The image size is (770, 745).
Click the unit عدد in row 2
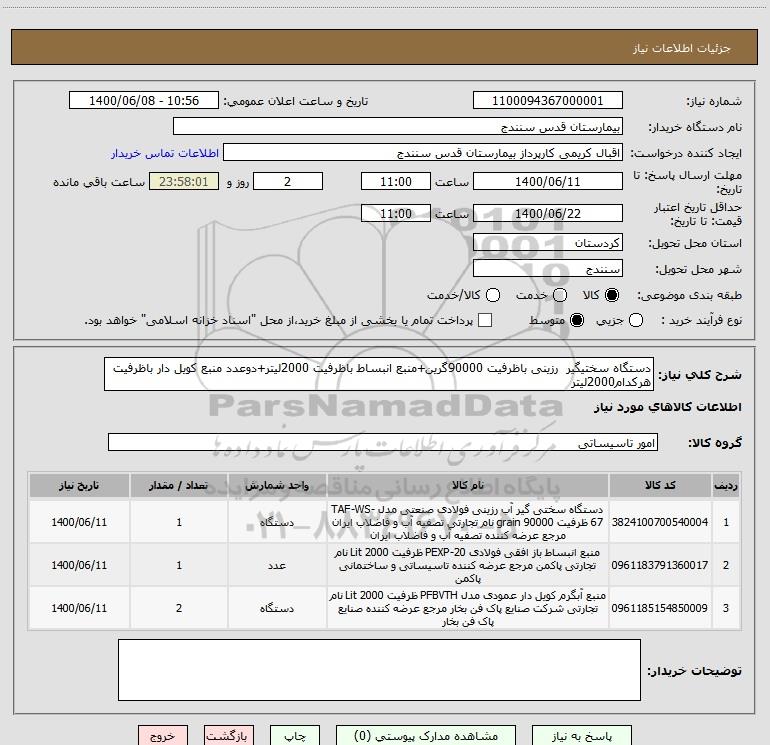tap(277, 565)
